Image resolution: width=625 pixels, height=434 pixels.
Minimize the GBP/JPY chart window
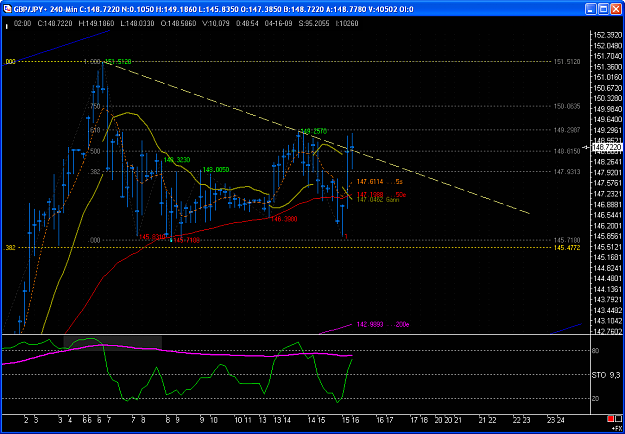pyautogui.click(x=591, y=9)
